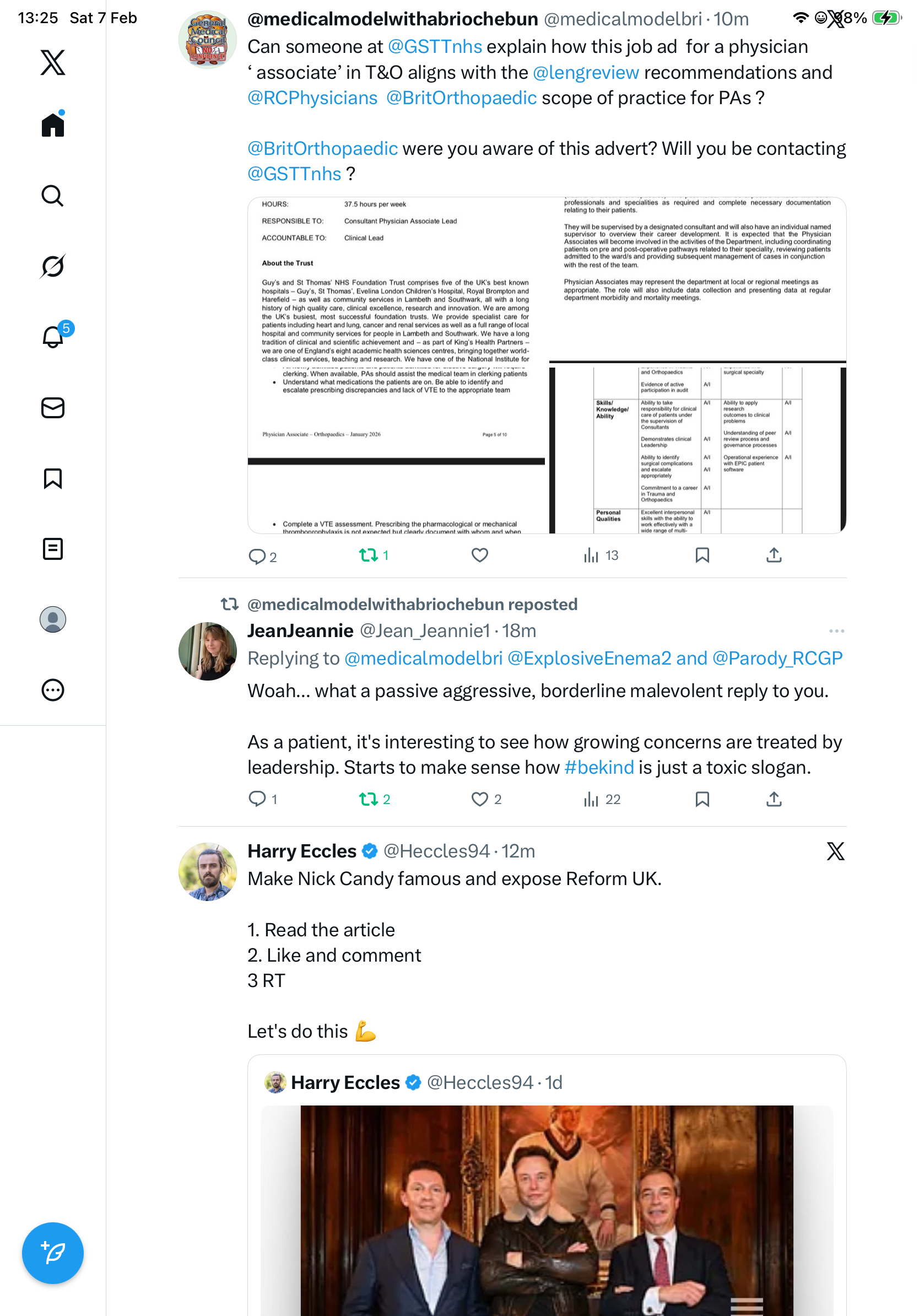Open three-dot menu on JeanJeannie's tweet
The width and height of the screenshot is (919, 1316).
point(836,630)
